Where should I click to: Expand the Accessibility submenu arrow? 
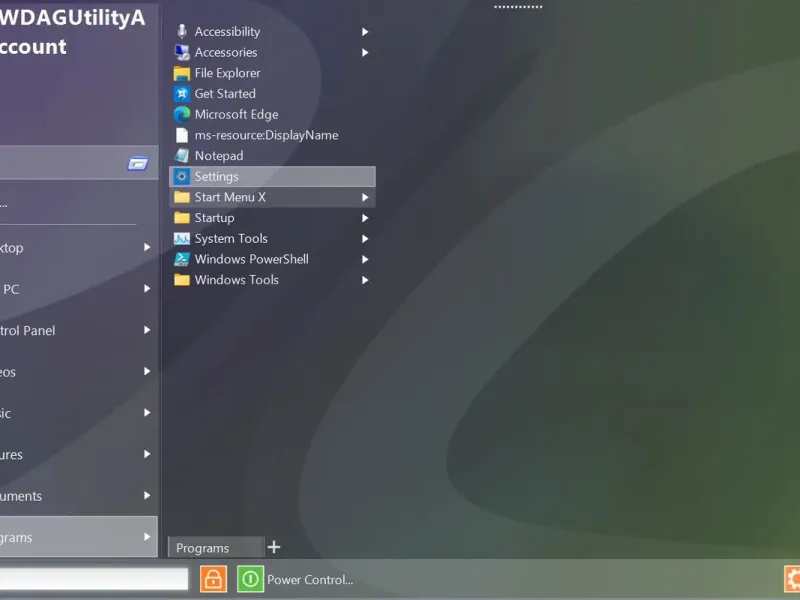[365, 32]
